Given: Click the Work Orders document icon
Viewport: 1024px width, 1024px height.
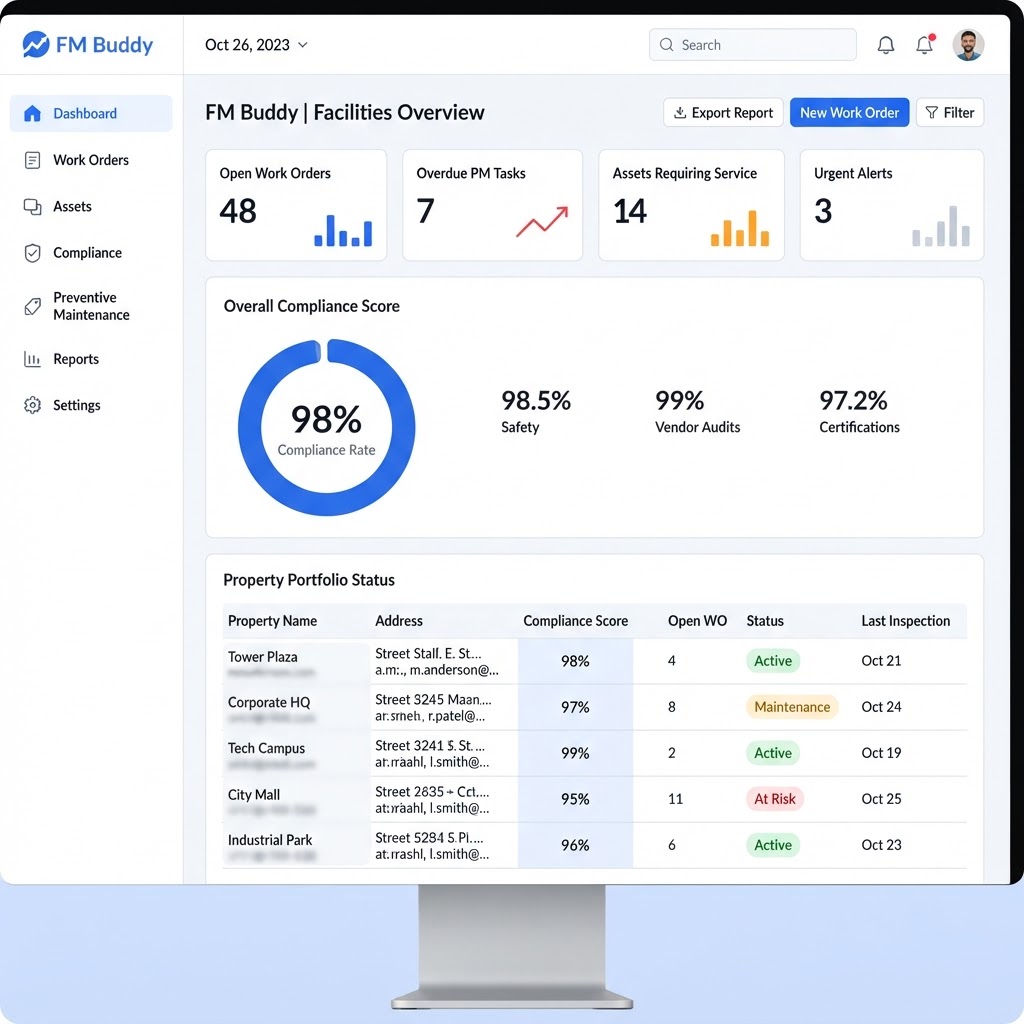Looking at the screenshot, I should point(32,160).
